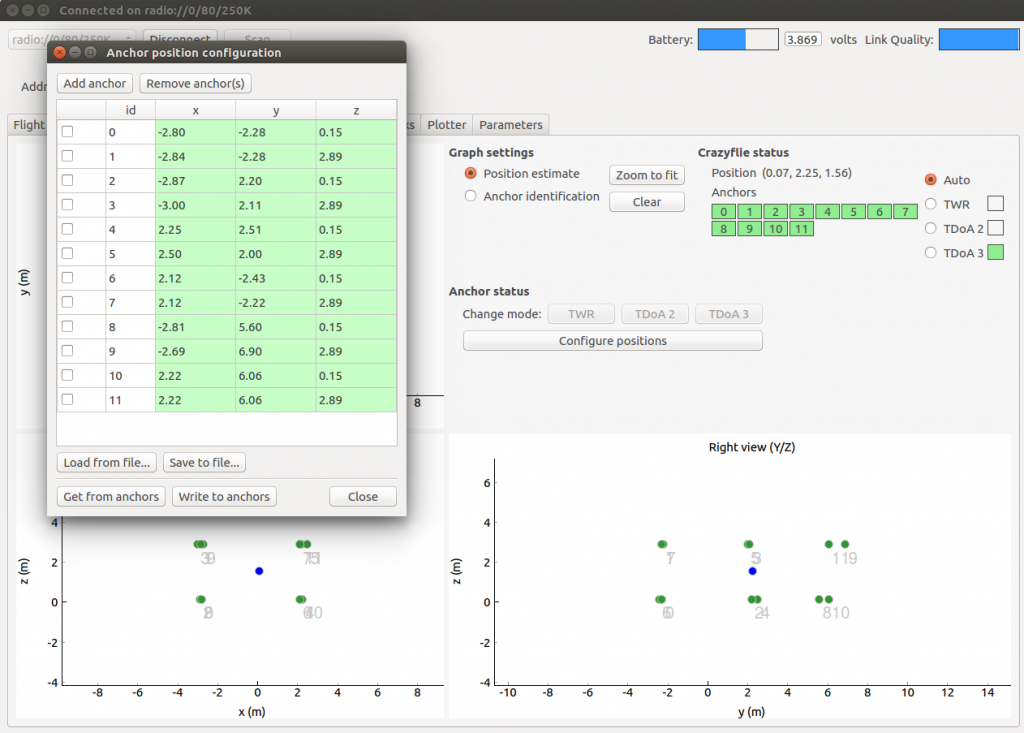Click the TDoA 3 green status indicator
The image size is (1024, 733).
click(x=995, y=252)
